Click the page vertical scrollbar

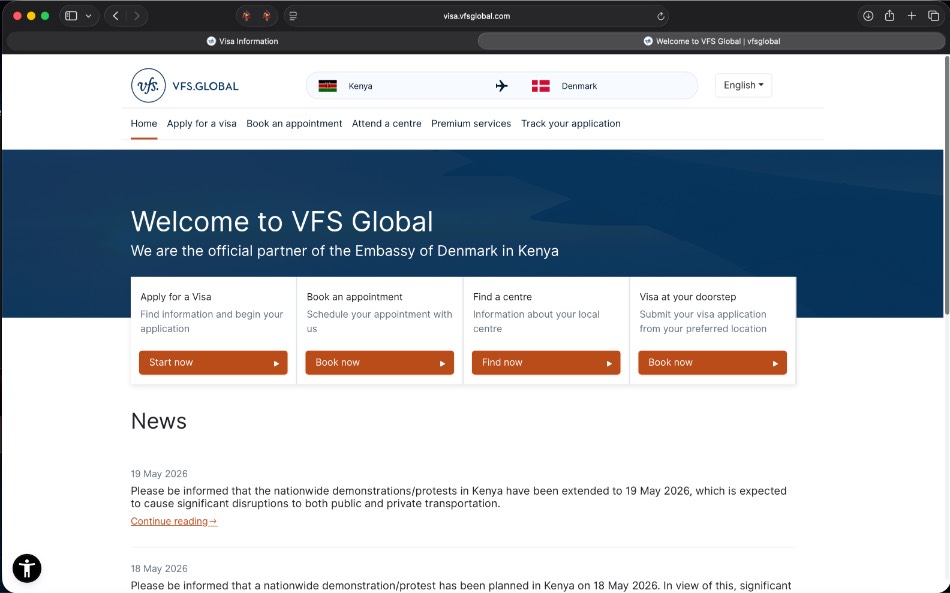click(x=947, y=185)
